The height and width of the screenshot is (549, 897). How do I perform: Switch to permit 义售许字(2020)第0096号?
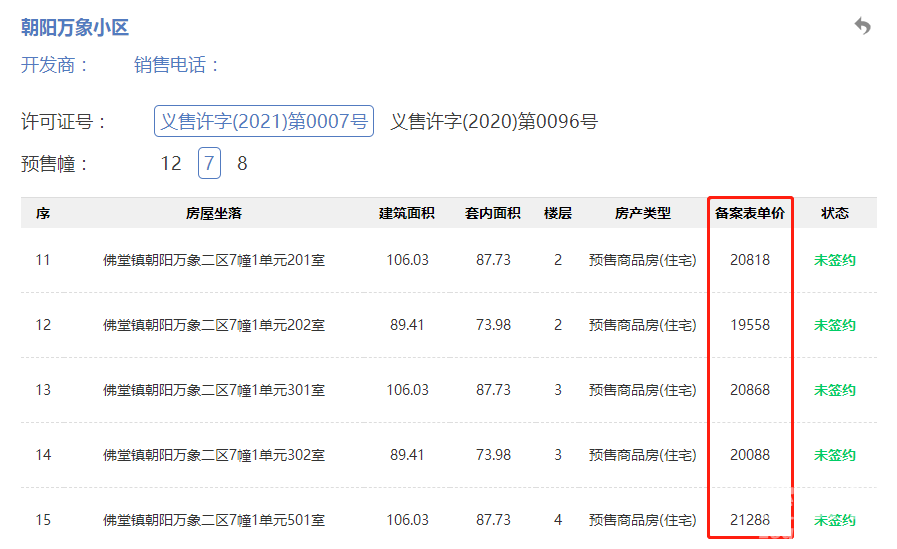494,122
